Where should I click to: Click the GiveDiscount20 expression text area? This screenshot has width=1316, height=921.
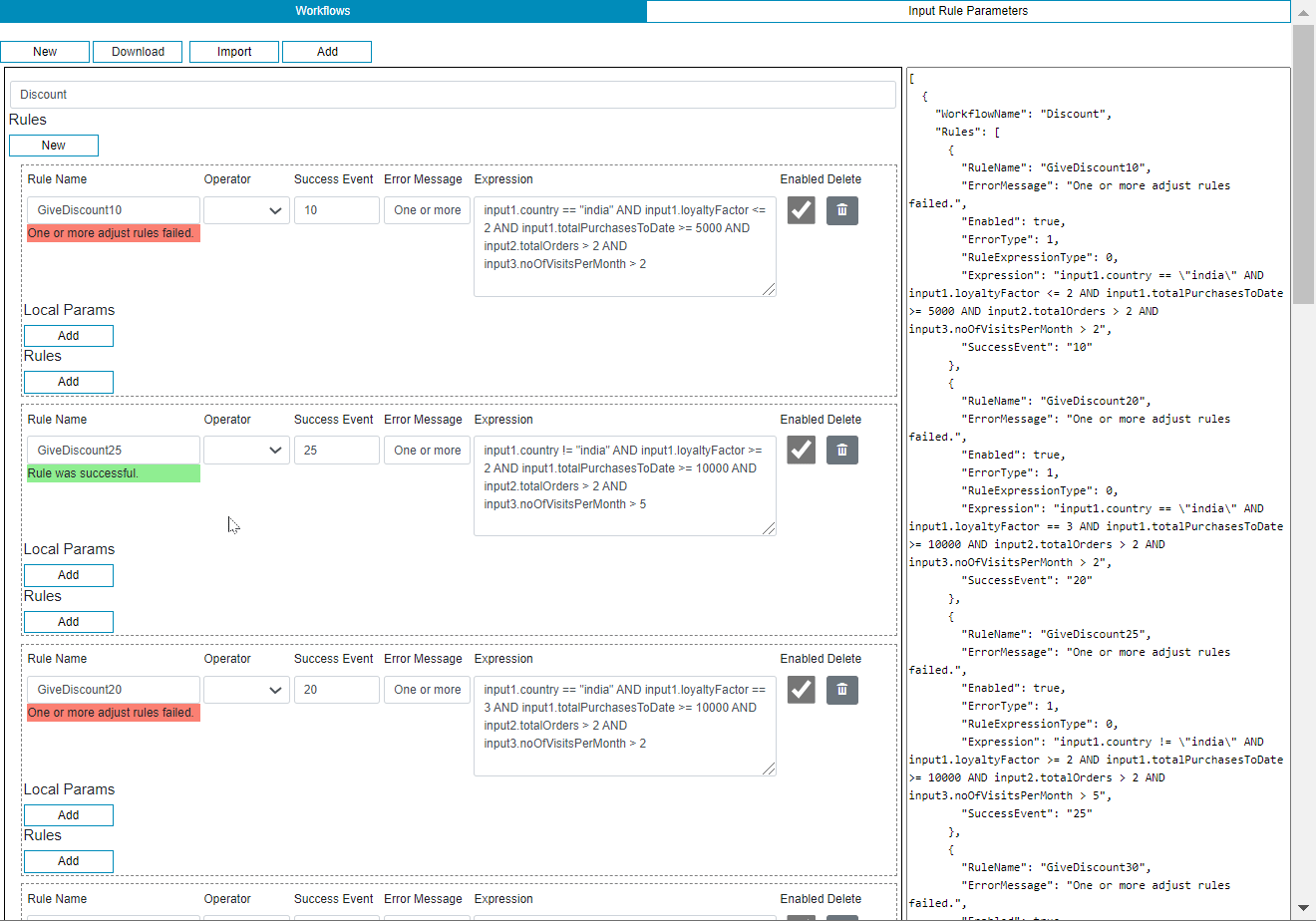(x=625, y=726)
